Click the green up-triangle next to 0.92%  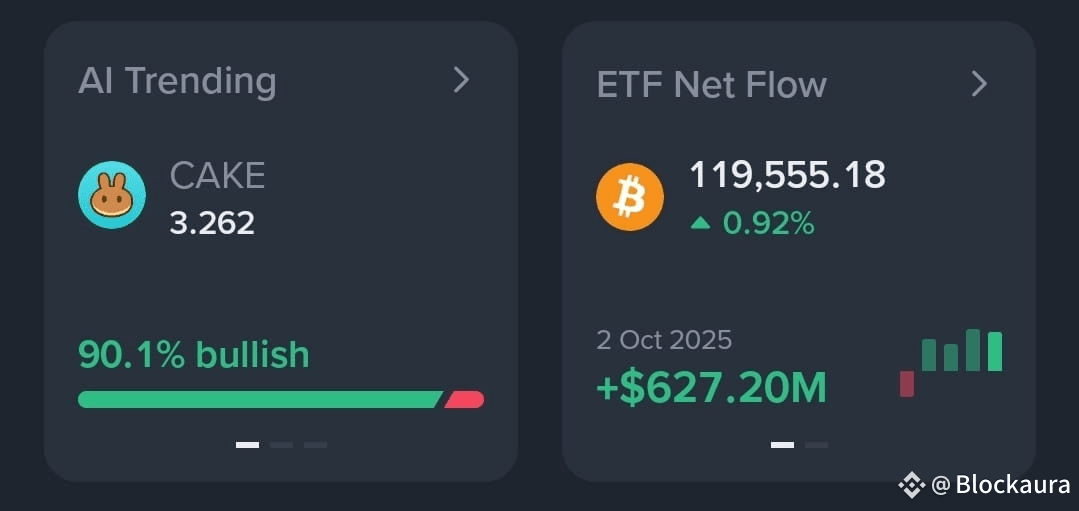pyautogui.click(x=700, y=224)
